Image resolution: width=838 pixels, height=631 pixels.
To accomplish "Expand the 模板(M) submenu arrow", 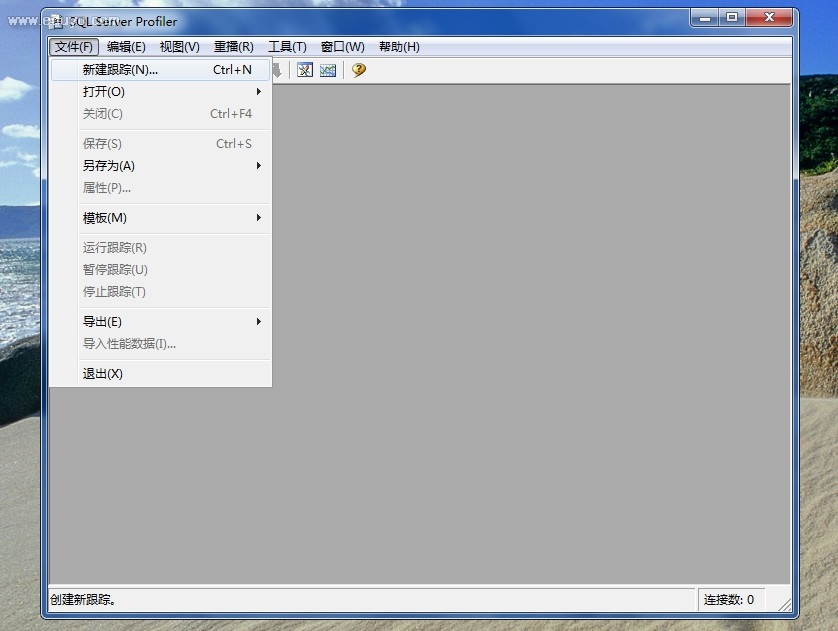I will coord(258,218).
